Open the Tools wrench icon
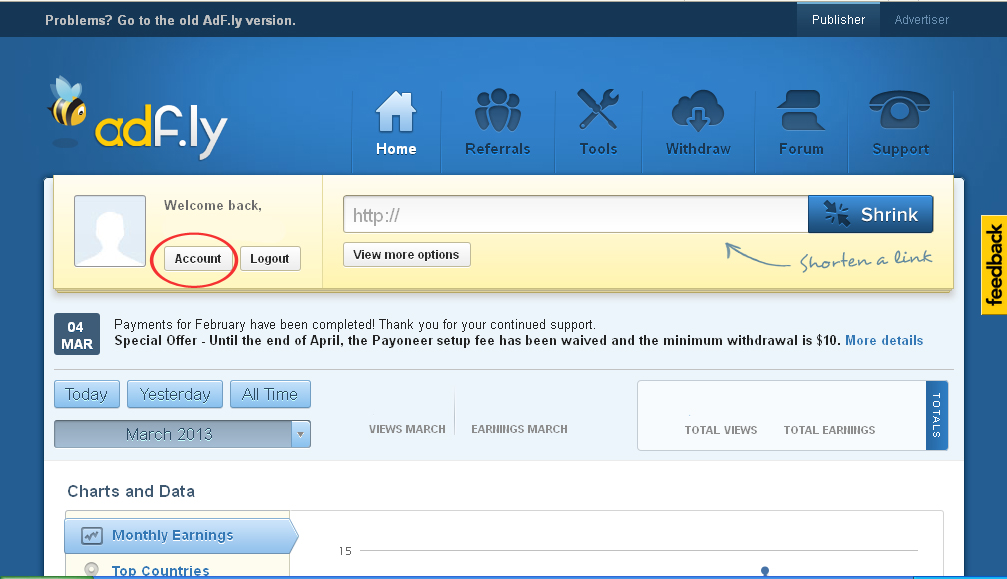Image resolution: width=1007 pixels, height=579 pixels. [598, 109]
